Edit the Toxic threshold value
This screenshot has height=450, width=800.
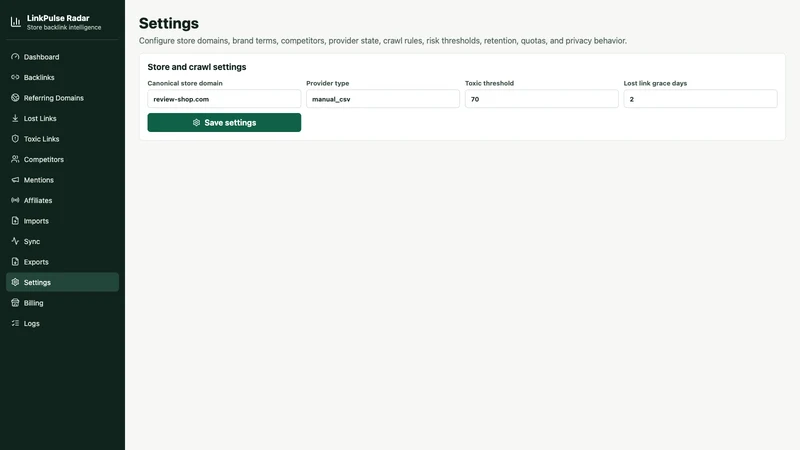541,99
